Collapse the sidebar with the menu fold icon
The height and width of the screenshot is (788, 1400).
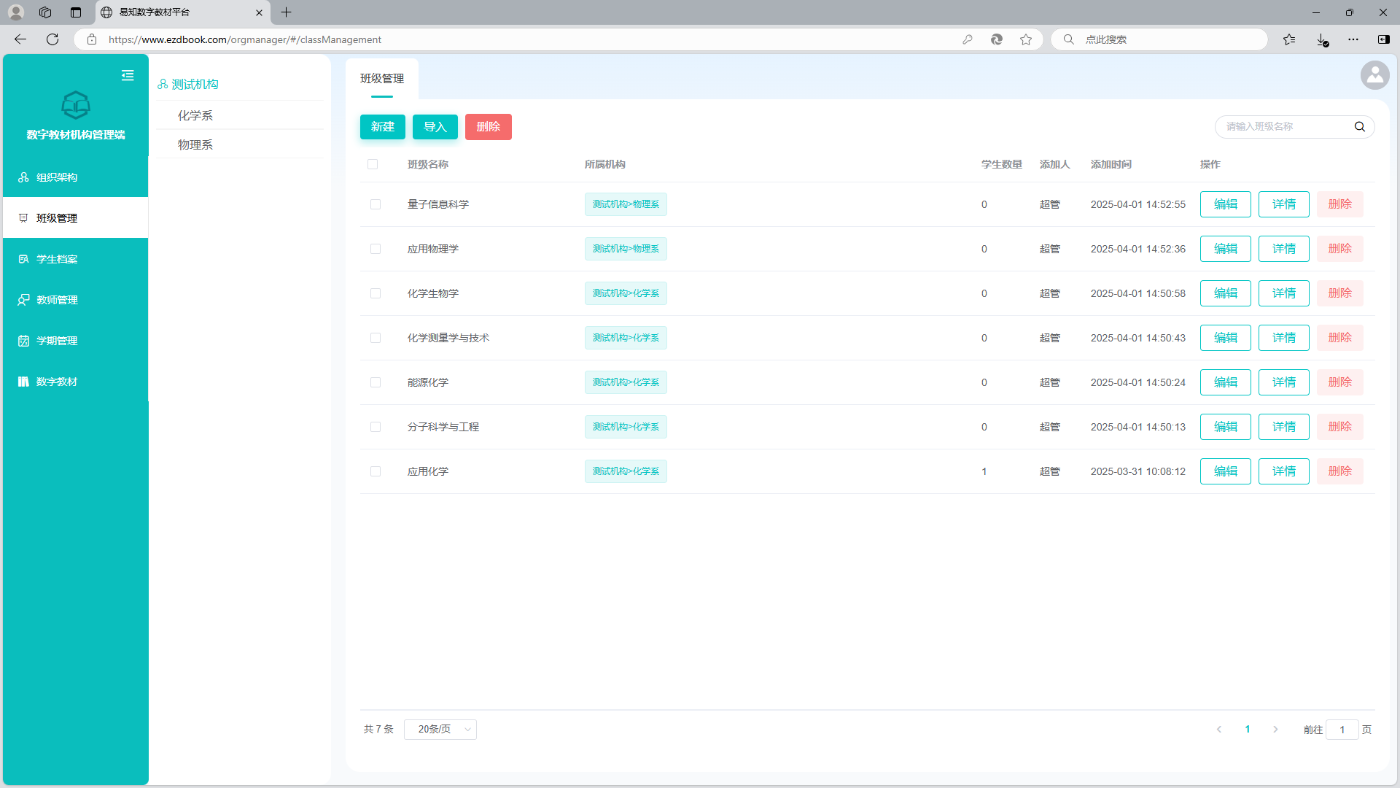click(128, 75)
